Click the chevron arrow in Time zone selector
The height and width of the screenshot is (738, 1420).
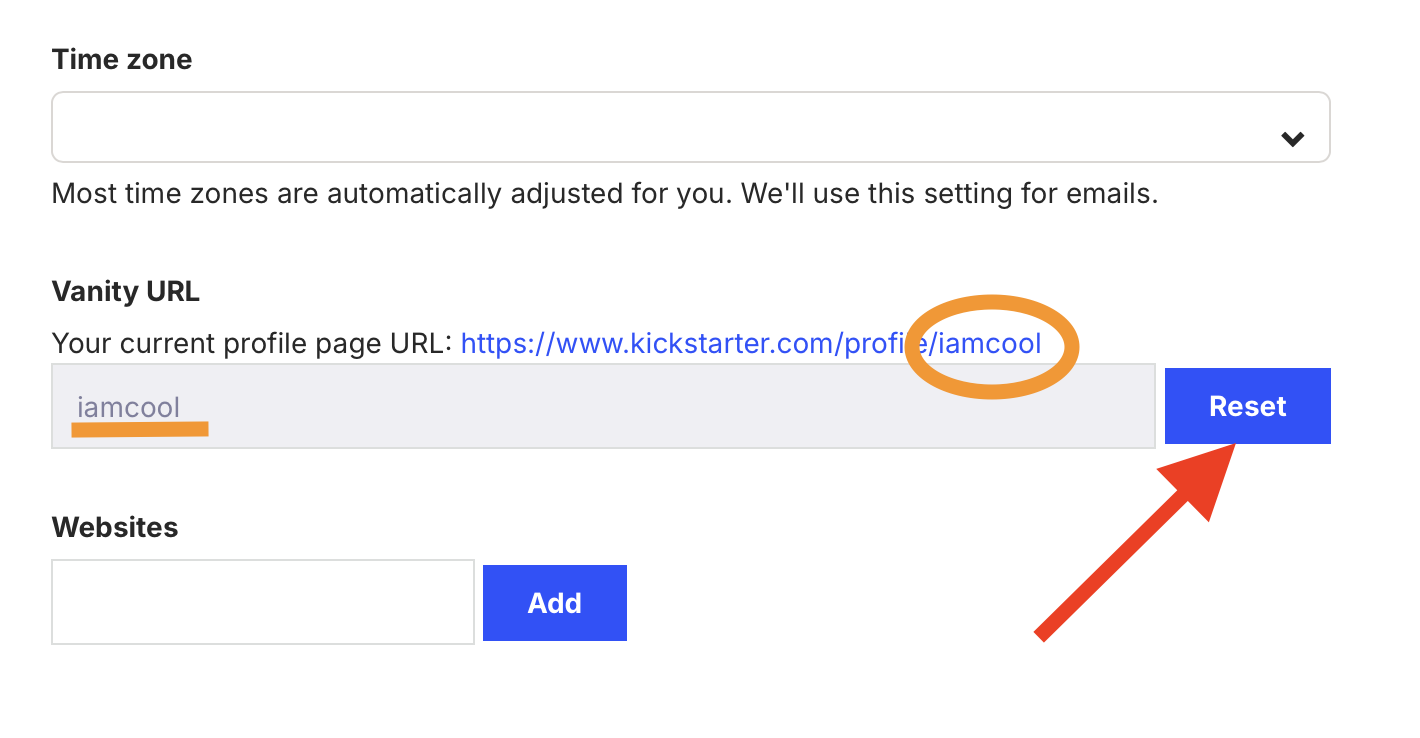click(1293, 139)
